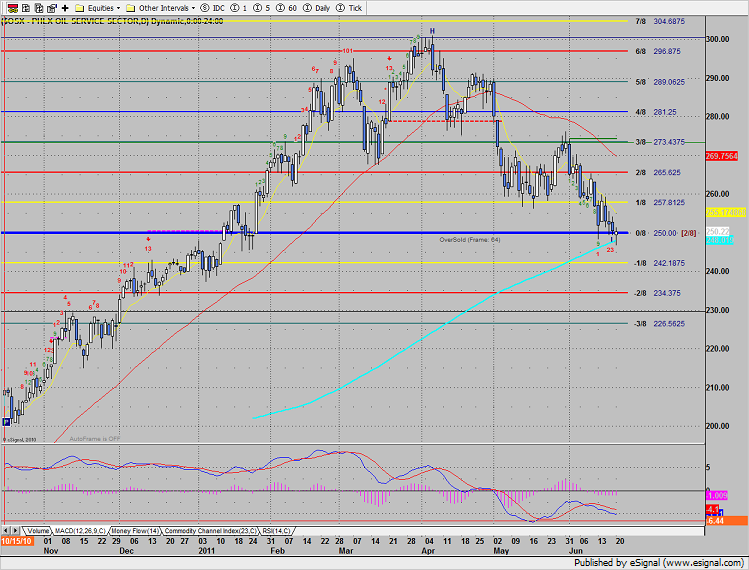Click the darker stacked-pages icon before the clipboard icon
Viewport: 749px width, 570px height.
point(39,8)
